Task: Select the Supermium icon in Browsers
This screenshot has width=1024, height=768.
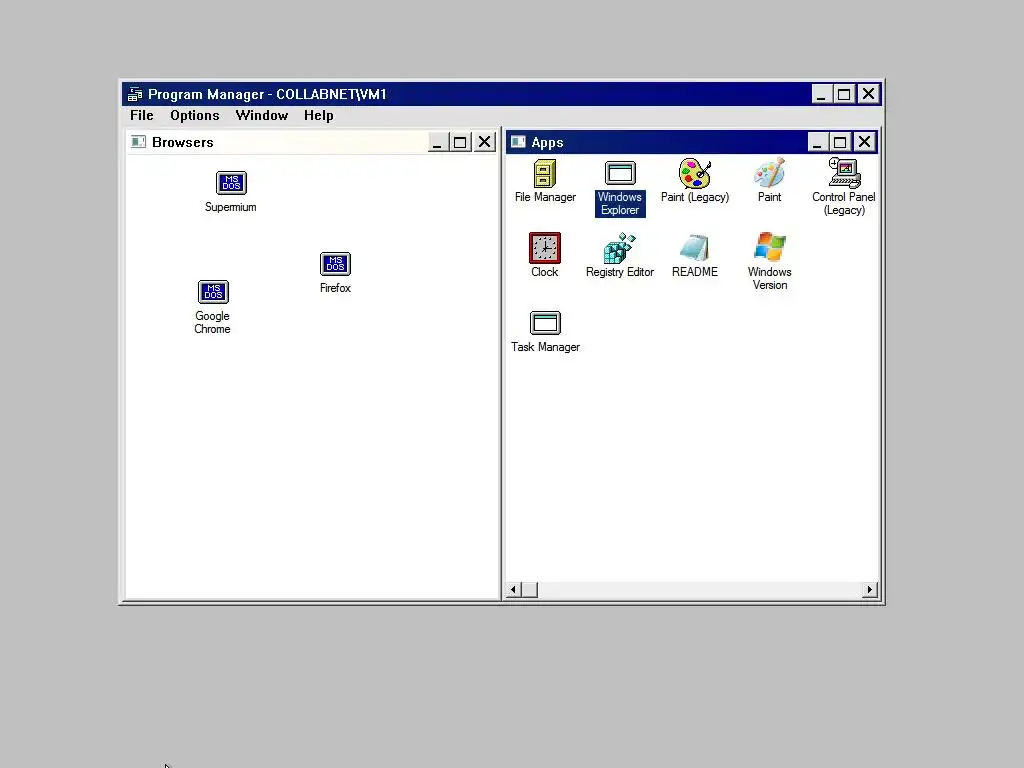Action: [x=231, y=183]
